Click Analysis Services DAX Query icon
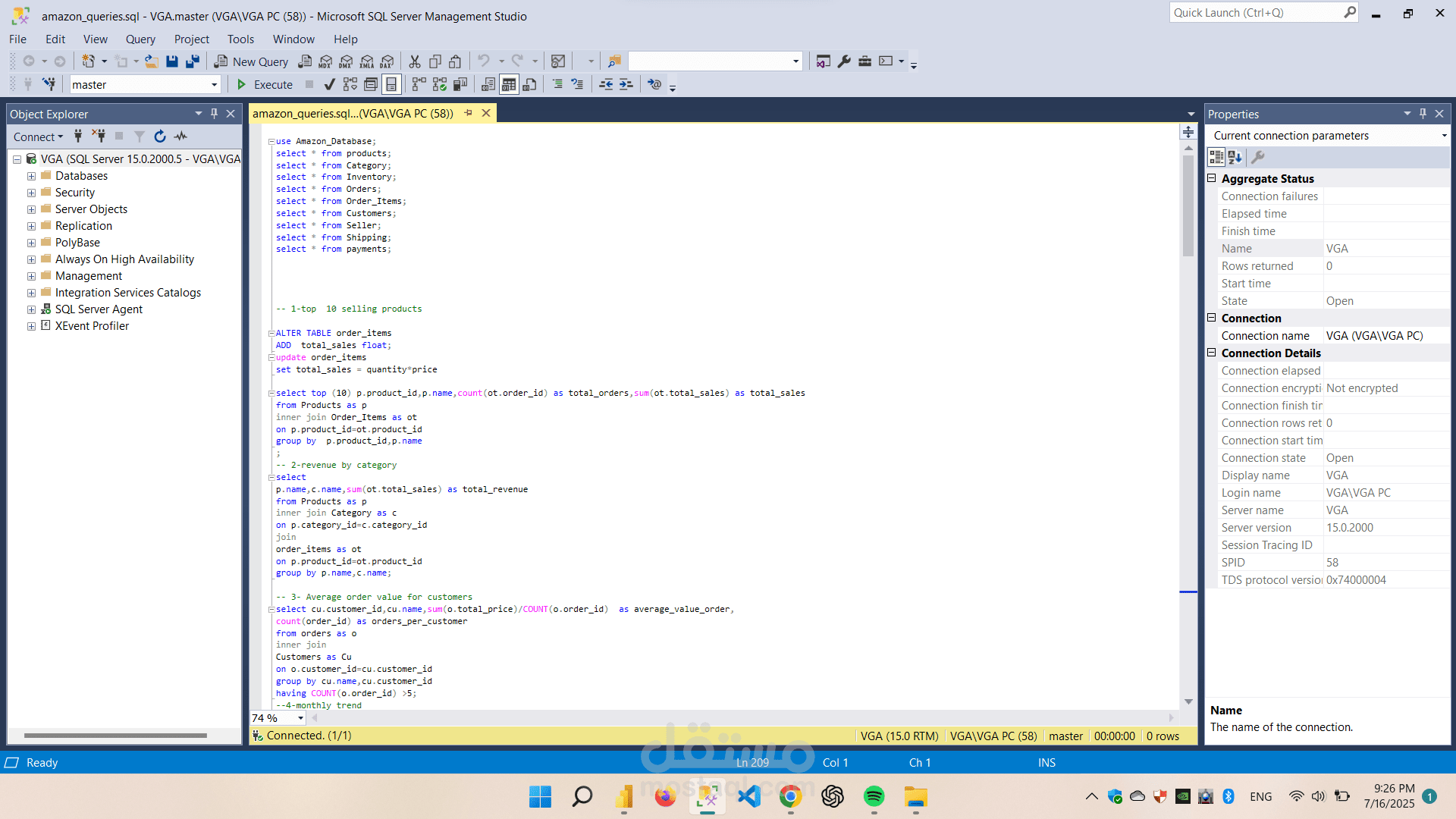The height and width of the screenshot is (819, 1456). pyautogui.click(x=388, y=61)
